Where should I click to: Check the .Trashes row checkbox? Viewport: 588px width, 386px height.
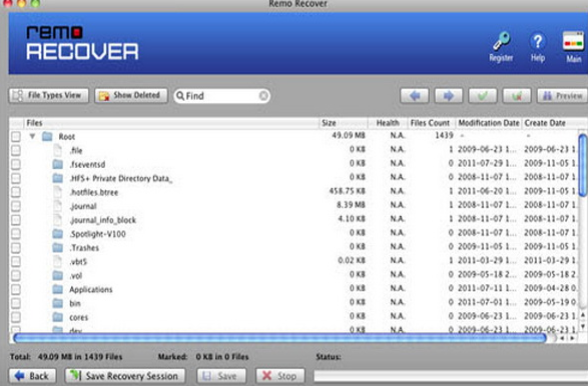[16, 248]
